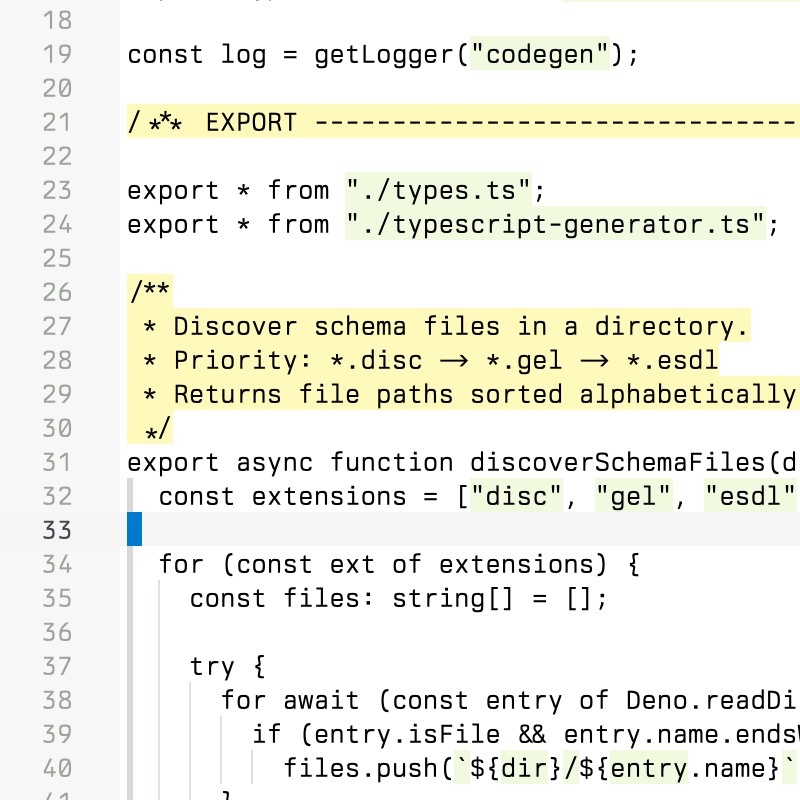Click the discoverSchemaFiles function name
The height and width of the screenshot is (800, 800).
[617, 462]
